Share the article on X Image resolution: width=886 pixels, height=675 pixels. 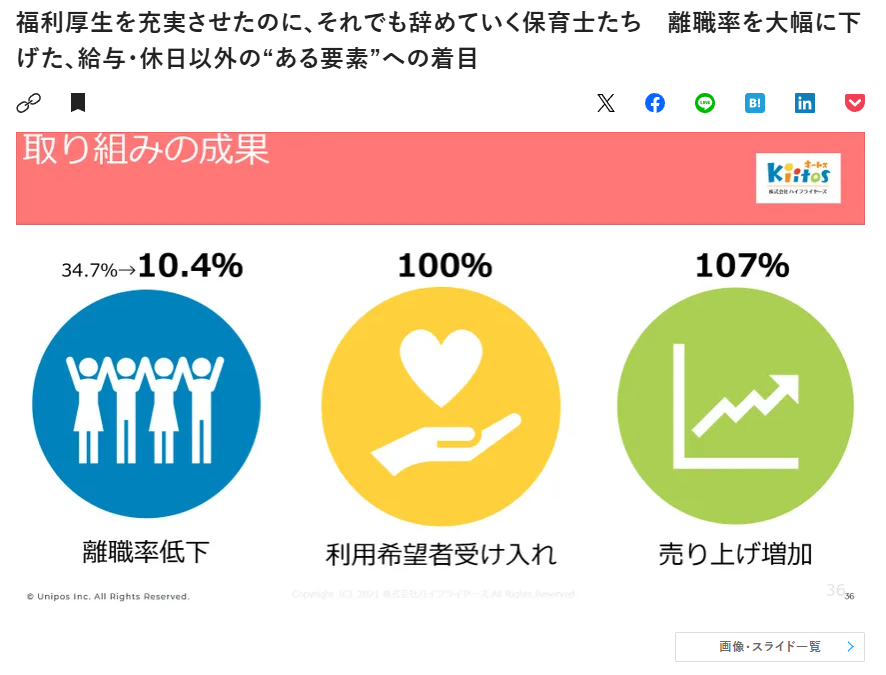605,103
